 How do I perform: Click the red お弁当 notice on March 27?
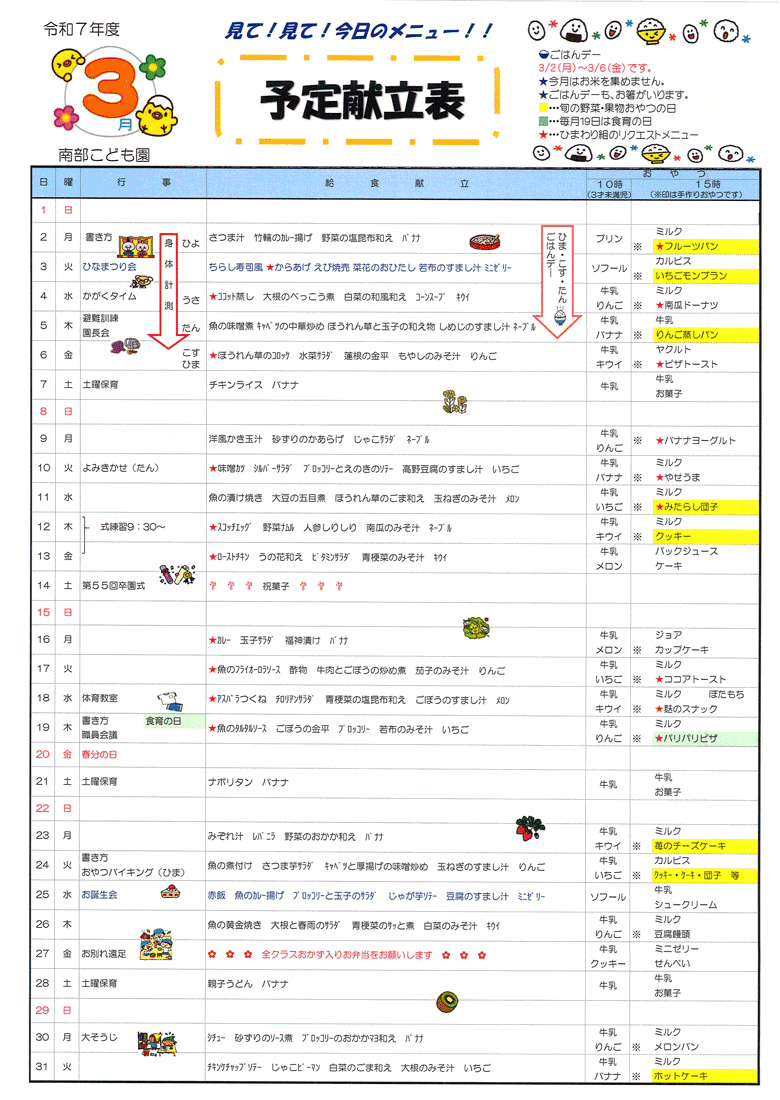click(347, 954)
